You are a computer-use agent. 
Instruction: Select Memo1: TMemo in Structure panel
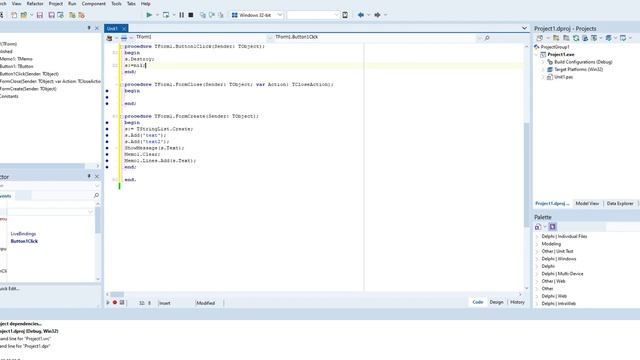pyautogui.click(x=16, y=59)
